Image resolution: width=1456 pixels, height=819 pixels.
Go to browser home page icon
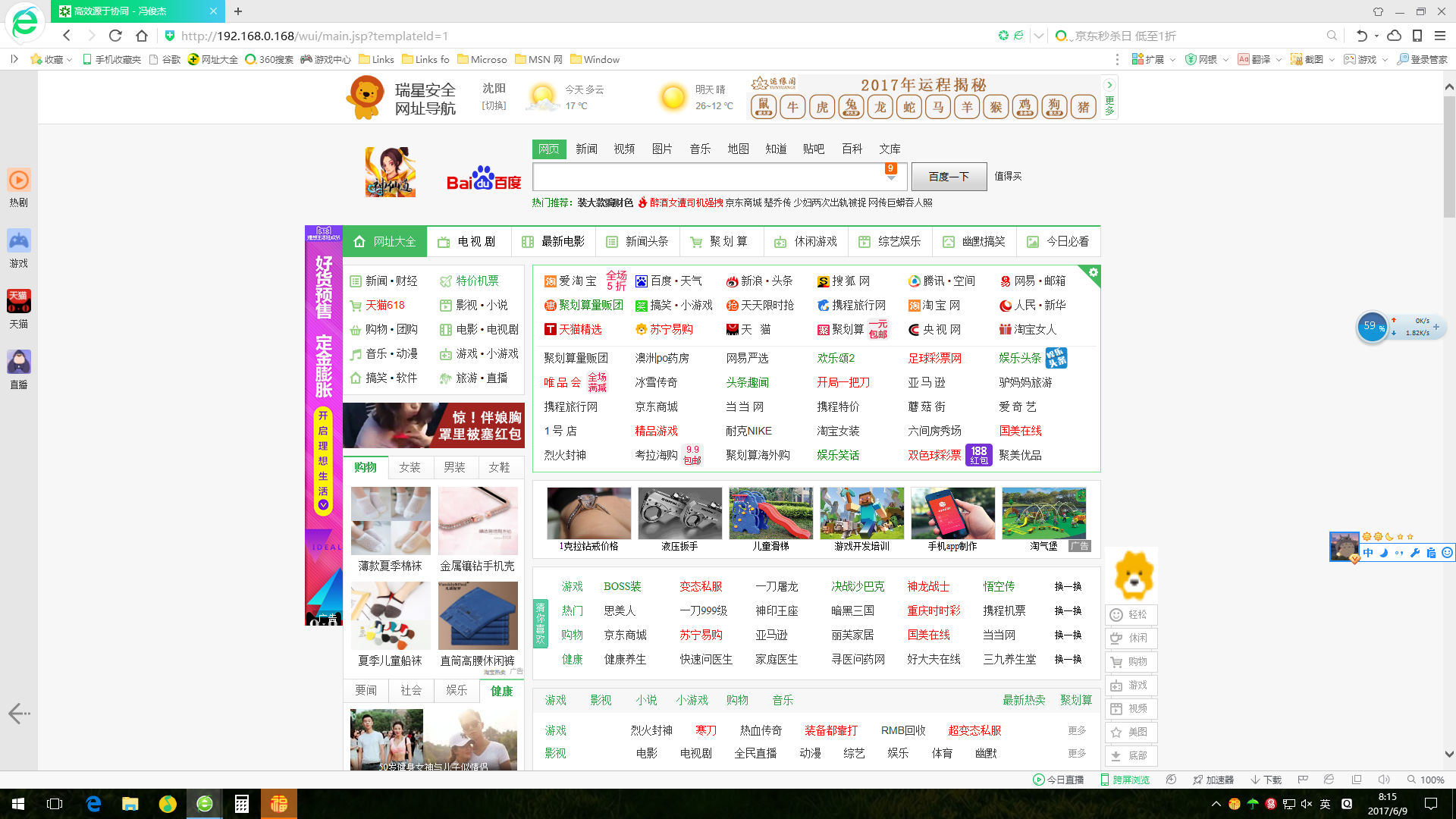[x=142, y=36]
